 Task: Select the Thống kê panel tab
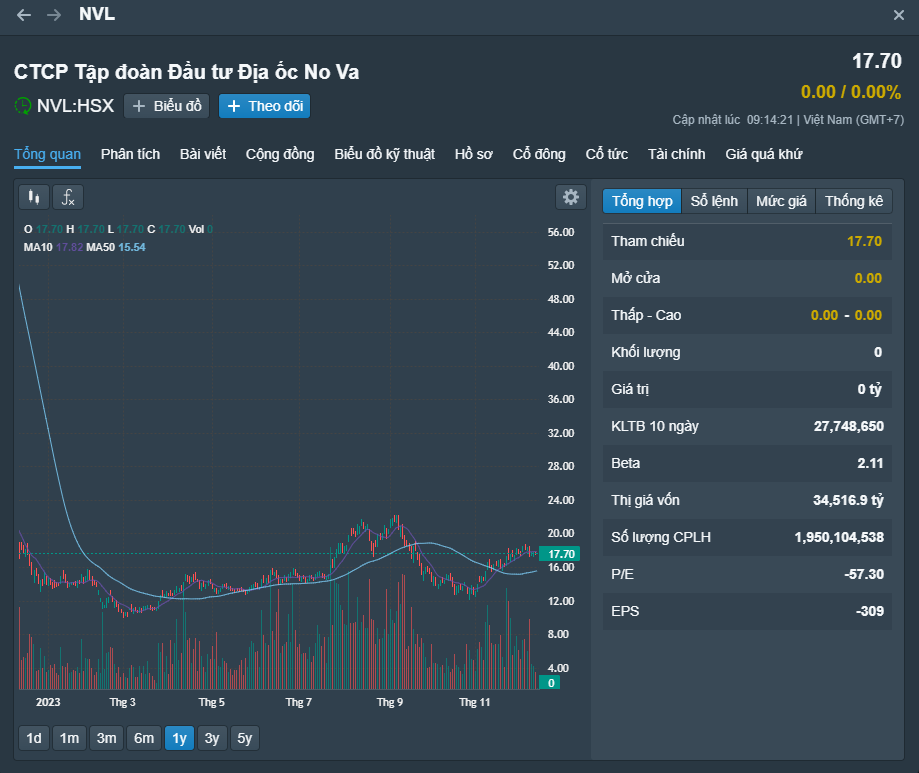click(853, 201)
